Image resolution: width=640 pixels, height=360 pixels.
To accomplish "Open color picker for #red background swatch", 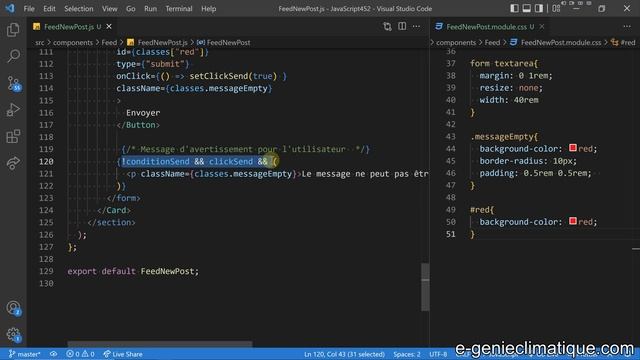I will 573,221.
